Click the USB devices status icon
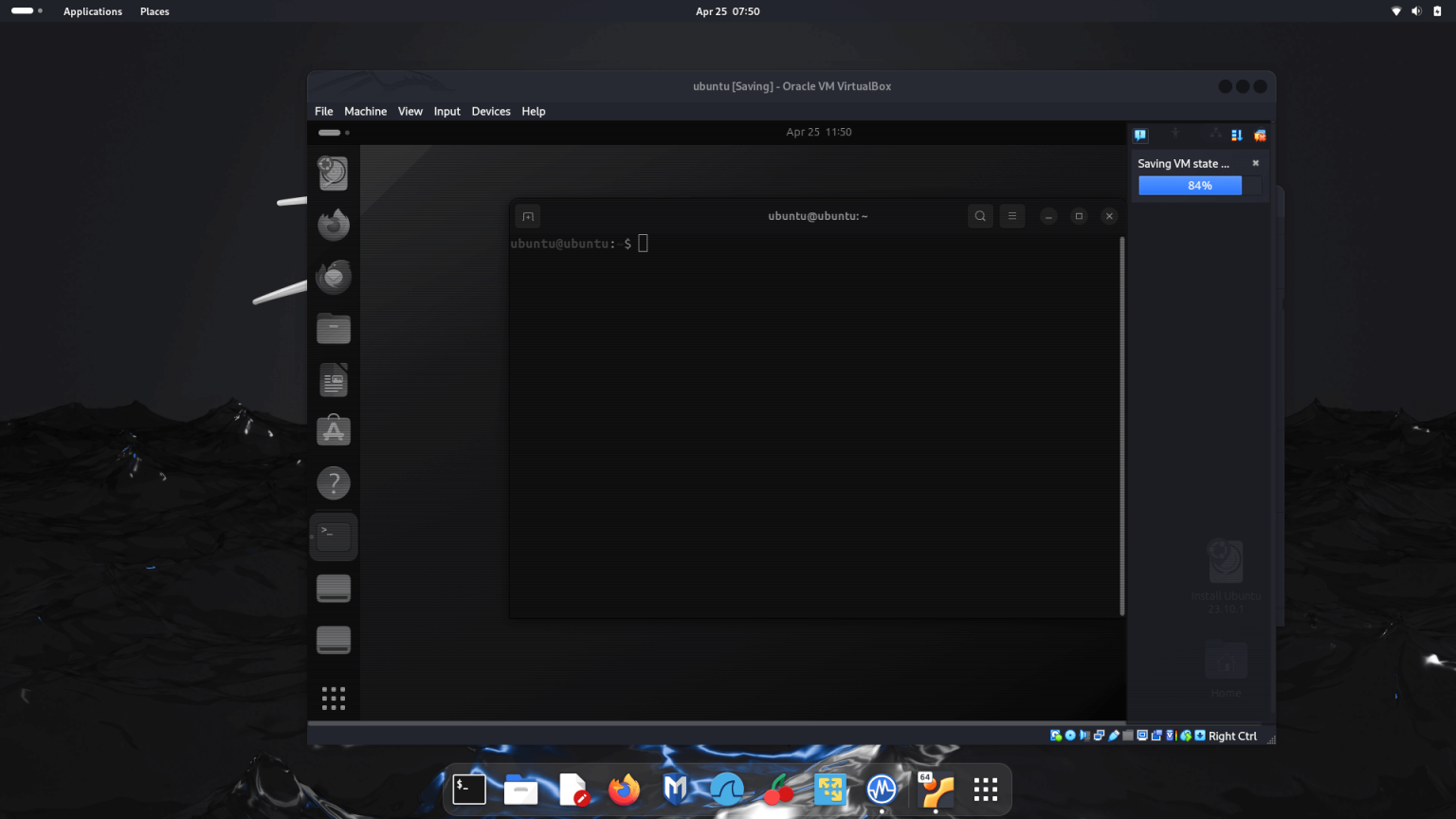1456x819 pixels. click(1114, 736)
